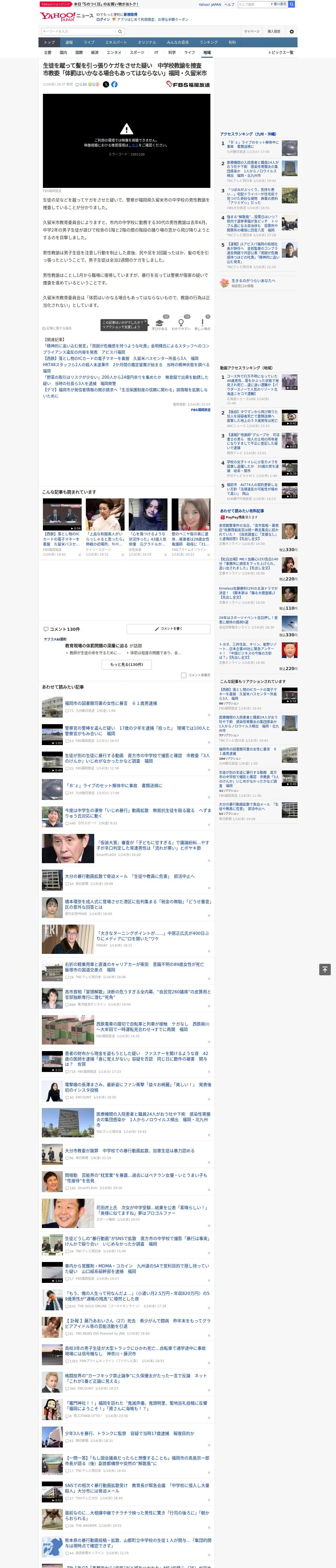Viewport: 336px width, 1568px height.
Task: Select the 経済 category
Action: point(94,52)
